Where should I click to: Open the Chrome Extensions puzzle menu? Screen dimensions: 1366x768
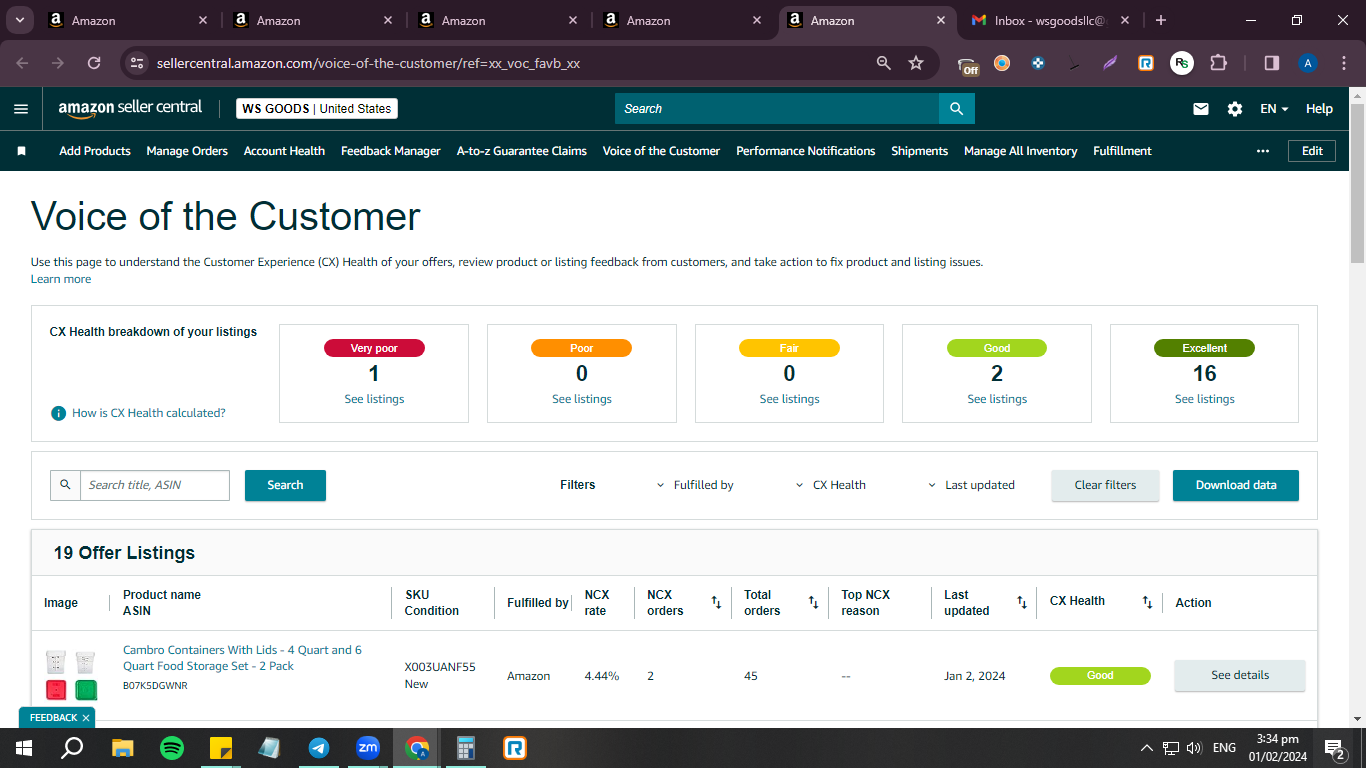coord(1218,63)
